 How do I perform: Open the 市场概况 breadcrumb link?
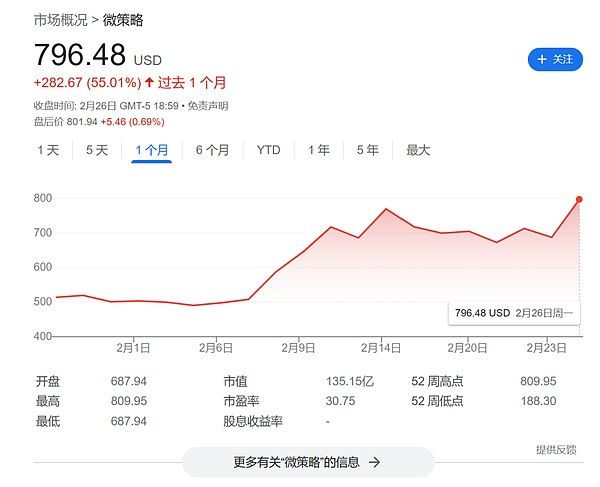click(x=60, y=19)
